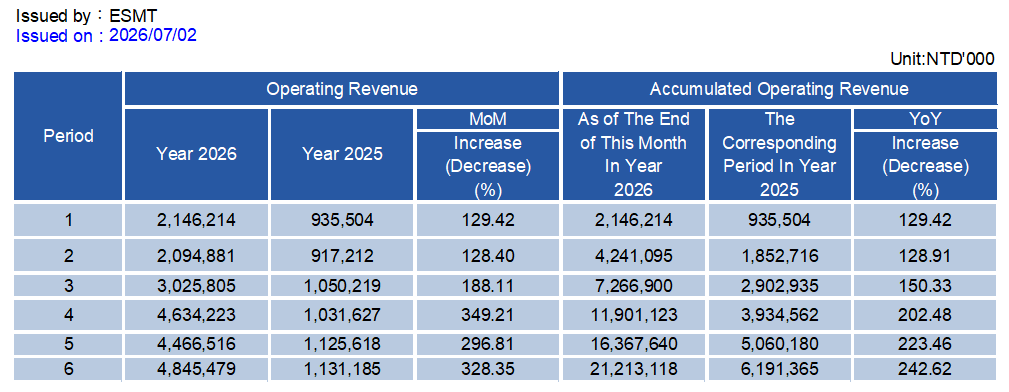Select the Accumulated Operating Revenue header
This screenshot has width=1009, height=392.
pyautogui.click(x=779, y=89)
